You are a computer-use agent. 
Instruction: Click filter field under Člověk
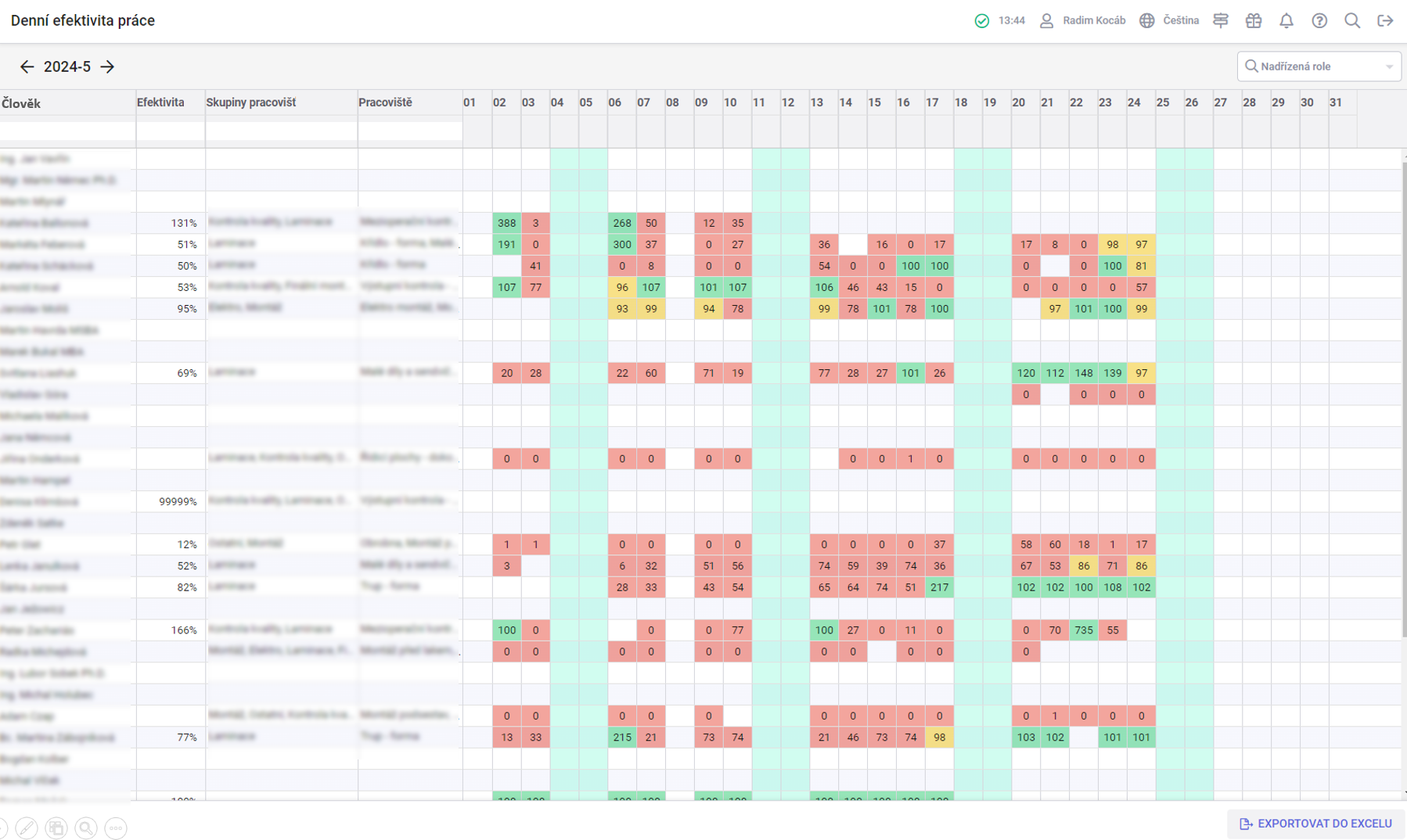coord(67,131)
